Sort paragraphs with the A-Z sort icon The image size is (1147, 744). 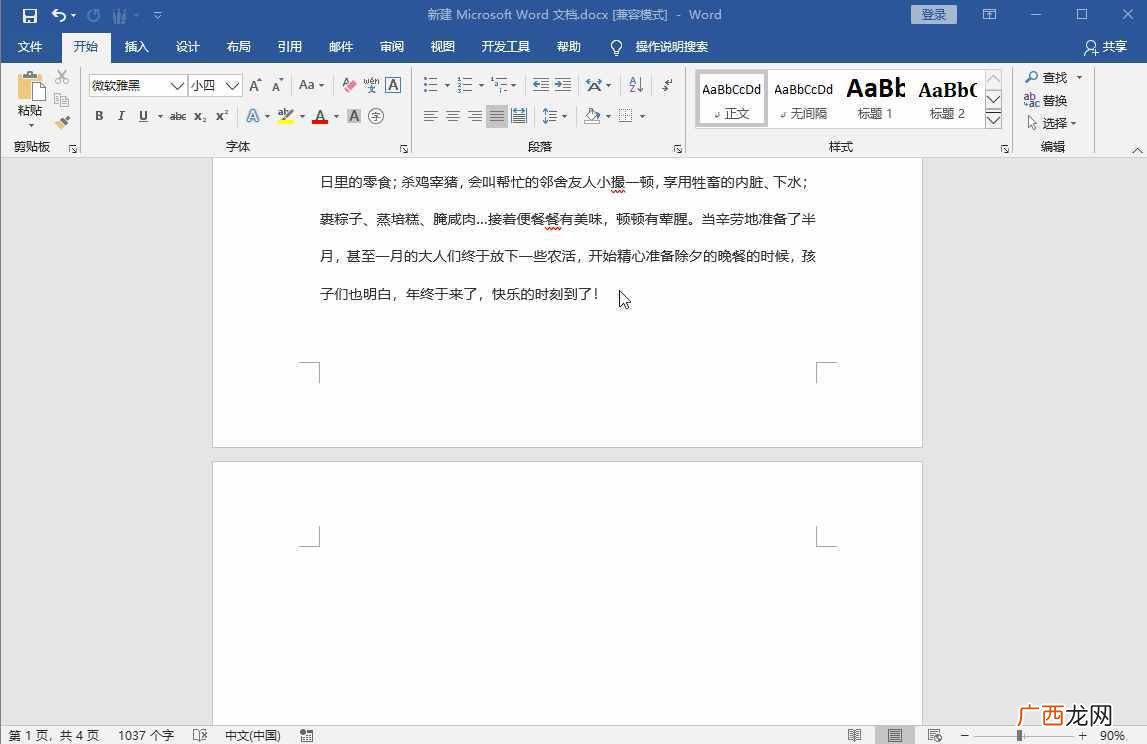(636, 85)
